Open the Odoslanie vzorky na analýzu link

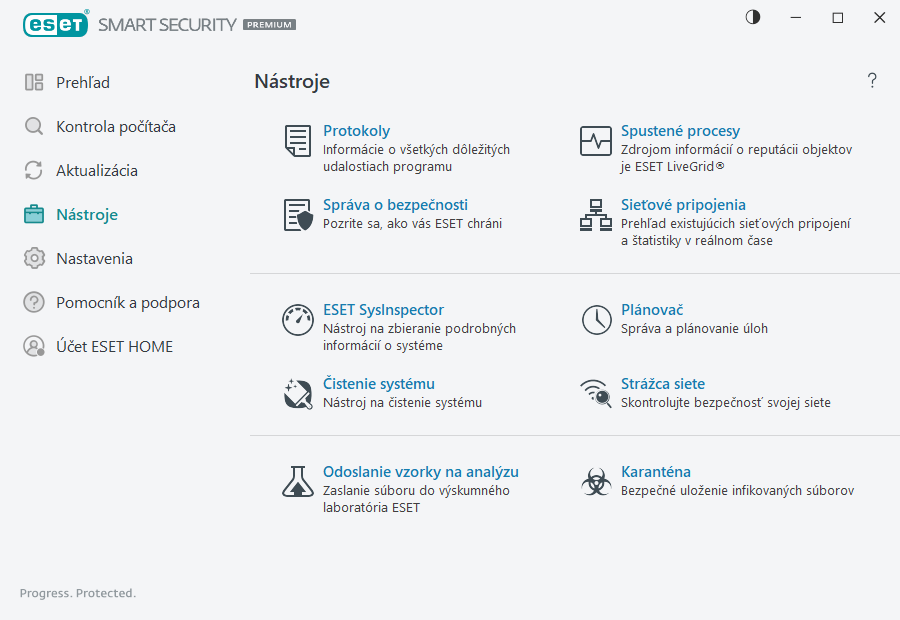click(x=420, y=472)
